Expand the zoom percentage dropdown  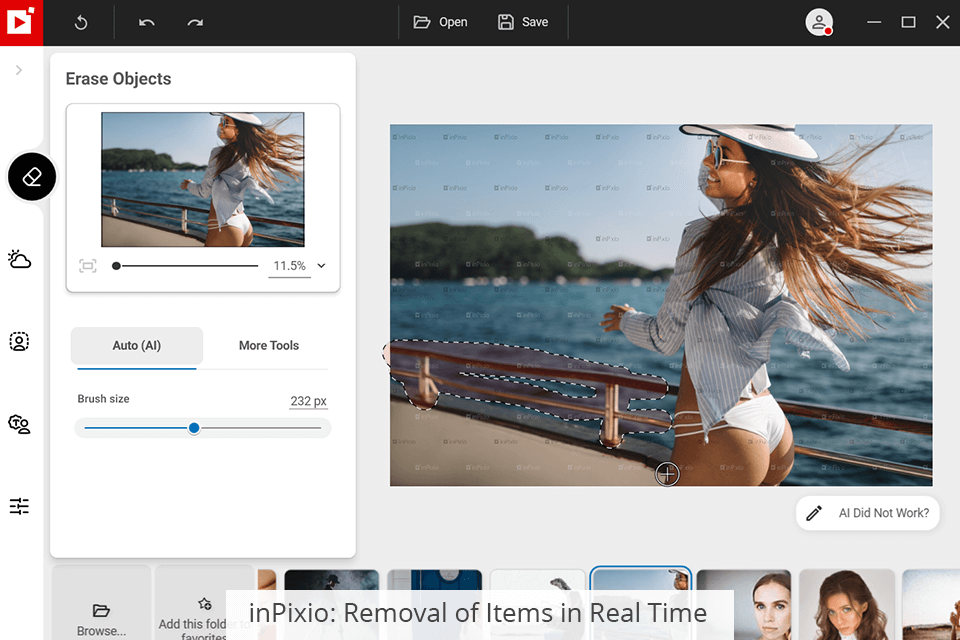click(x=321, y=266)
